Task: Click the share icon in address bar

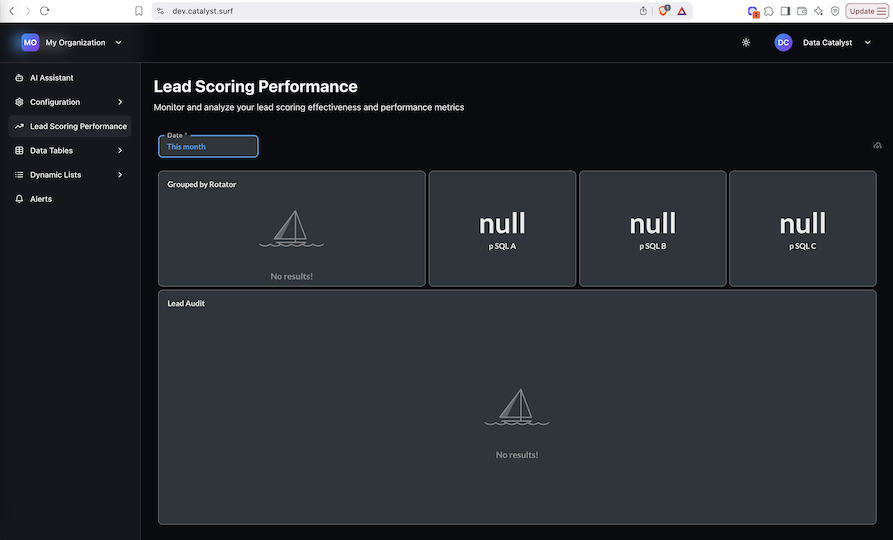Action: pos(643,11)
